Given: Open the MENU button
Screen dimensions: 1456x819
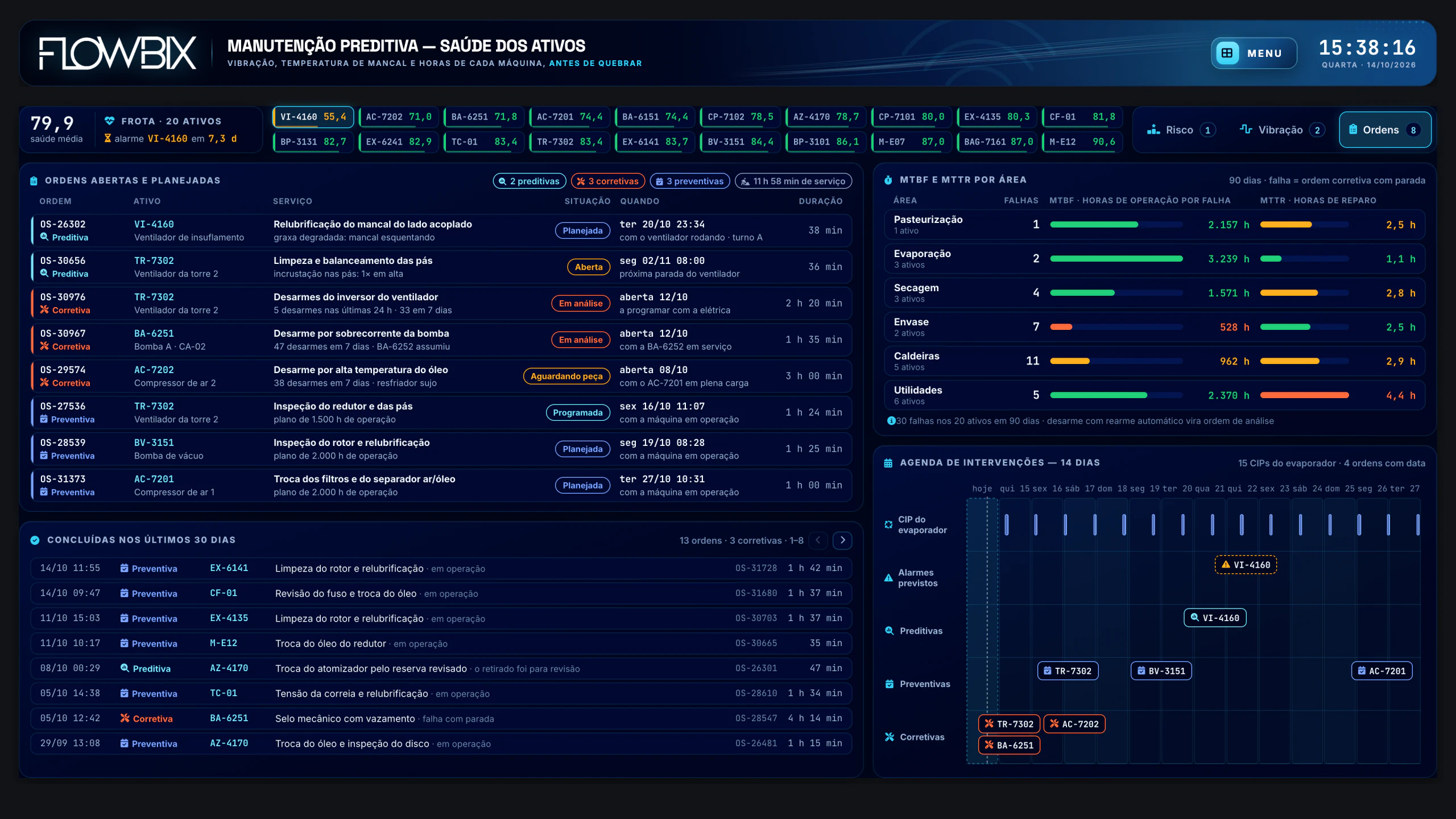Looking at the screenshot, I should coord(1254,53).
